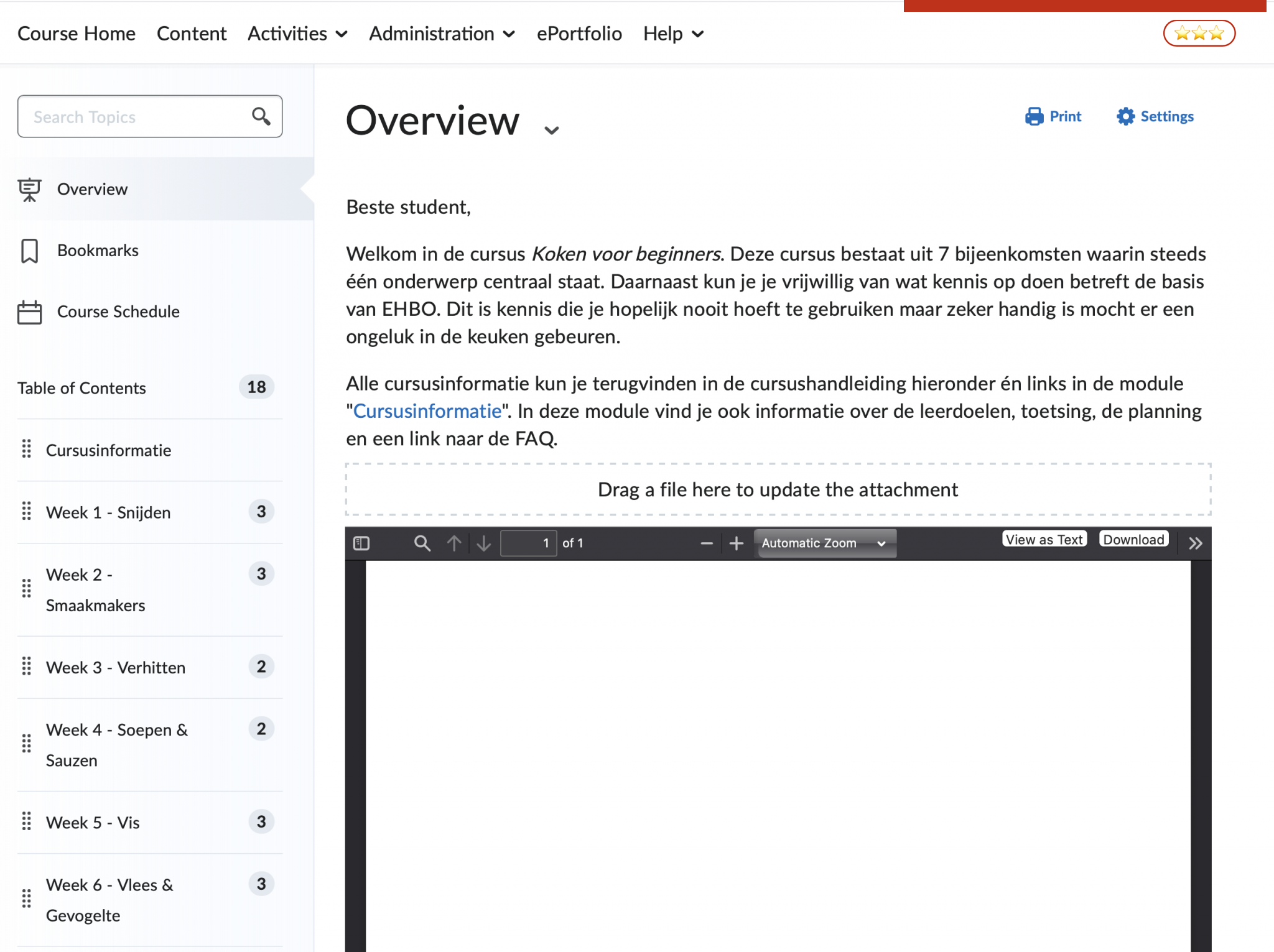Go to ePortfolio in navigation bar
This screenshot has height=952, width=1274.
pos(579,34)
